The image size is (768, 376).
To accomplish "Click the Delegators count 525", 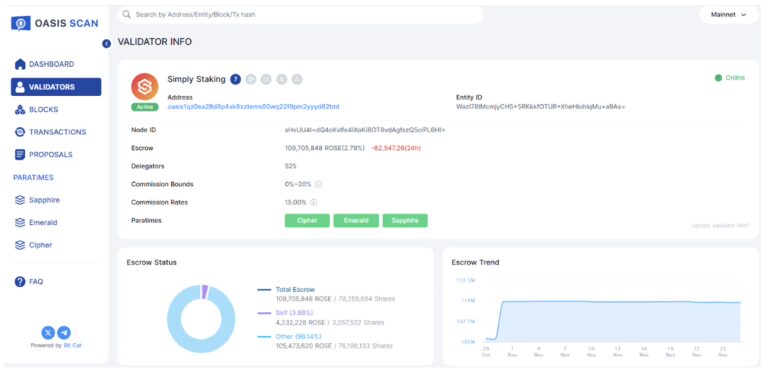I will tap(290, 166).
